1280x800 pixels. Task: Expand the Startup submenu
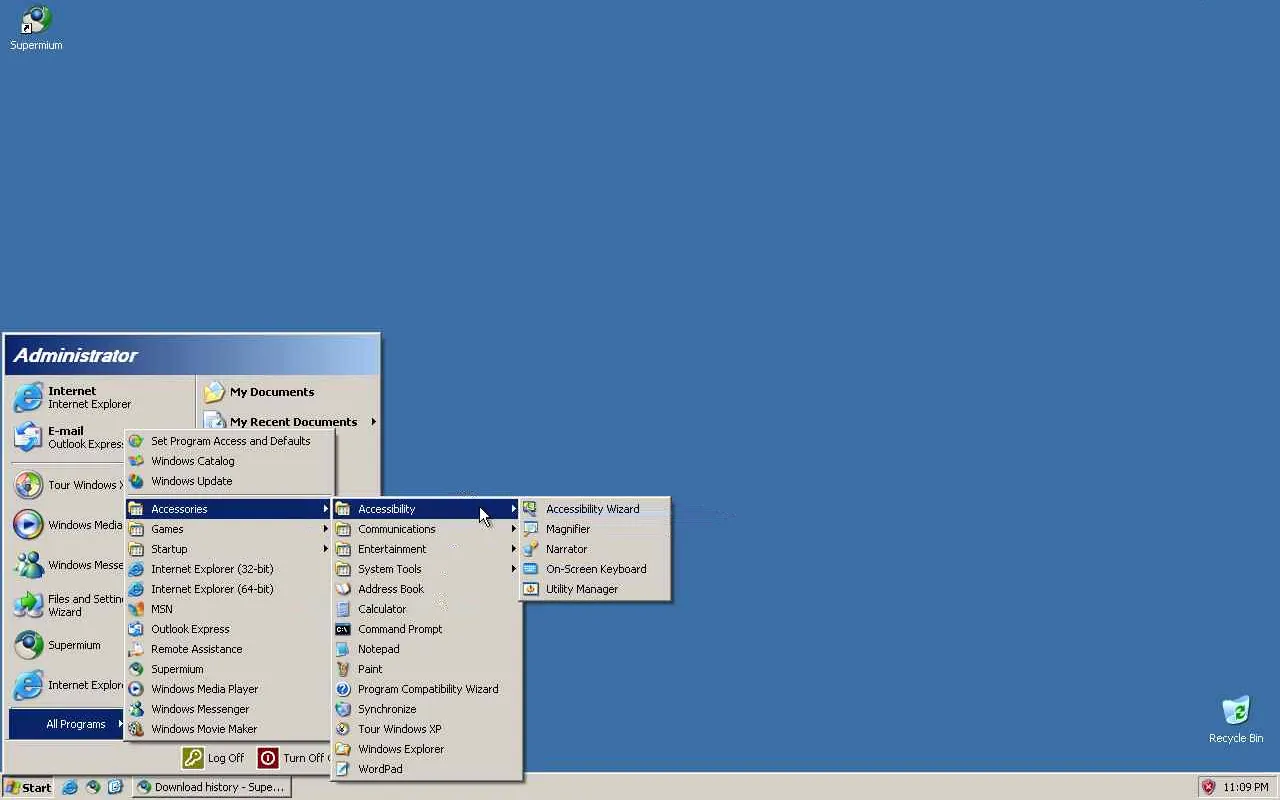(x=229, y=549)
